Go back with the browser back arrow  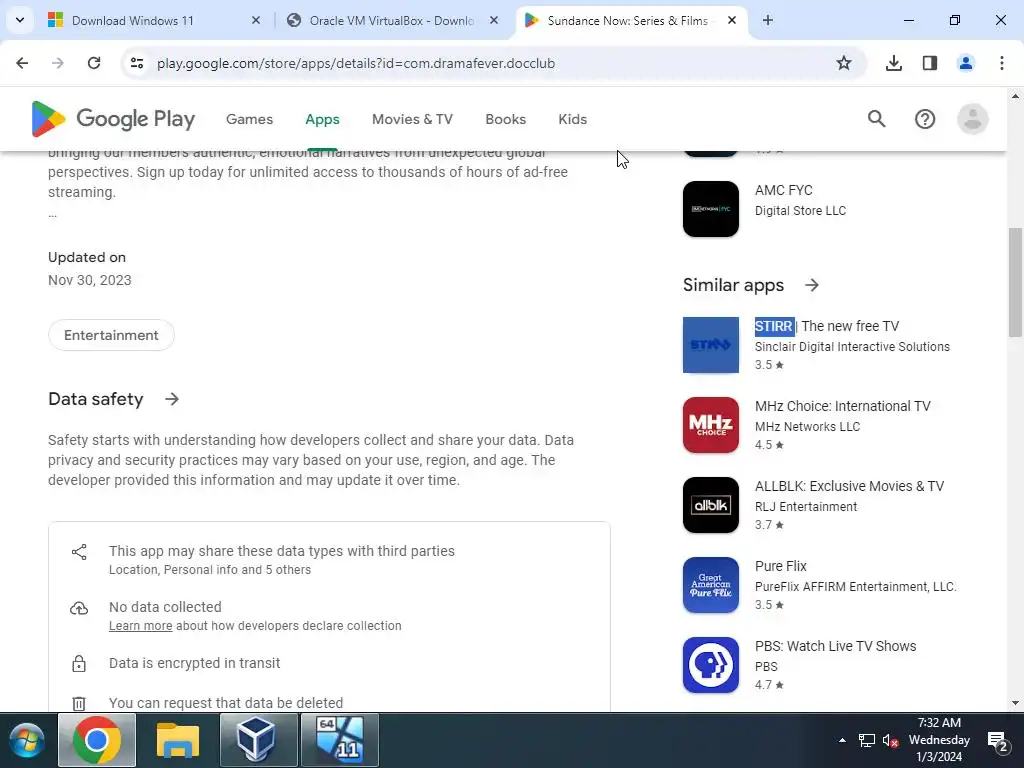[x=22, y=63]
